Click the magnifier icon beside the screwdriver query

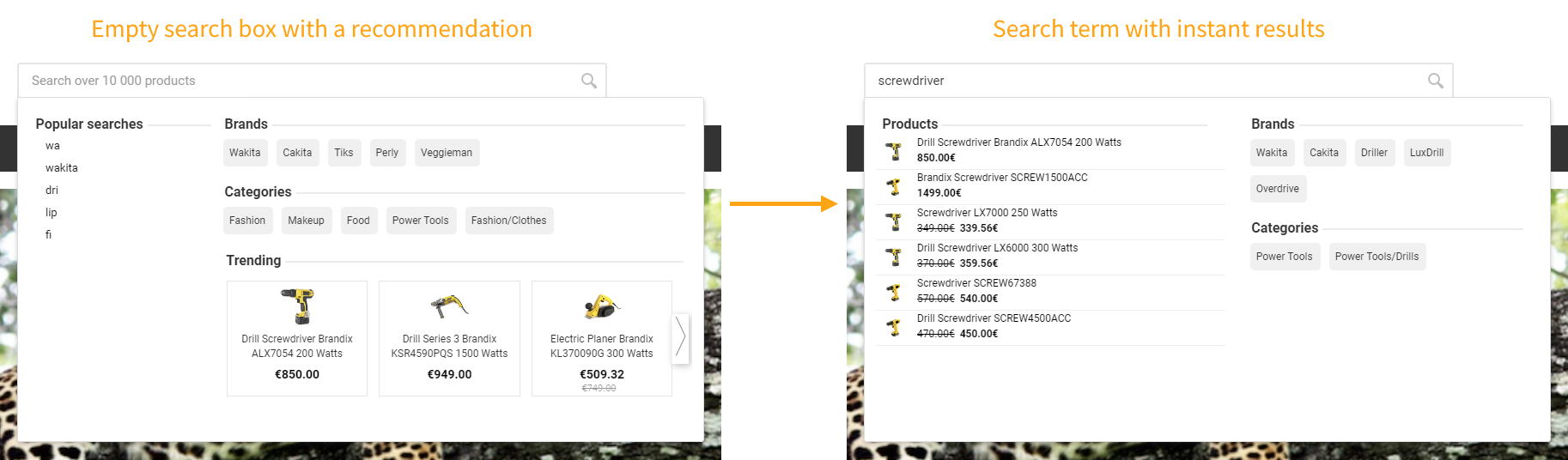pyautogui.click(x=1435, y=81)
